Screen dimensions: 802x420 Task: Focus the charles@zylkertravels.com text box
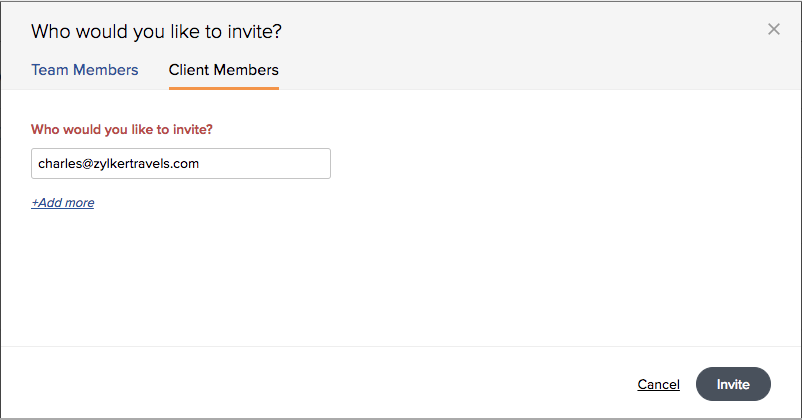[181, 164]
